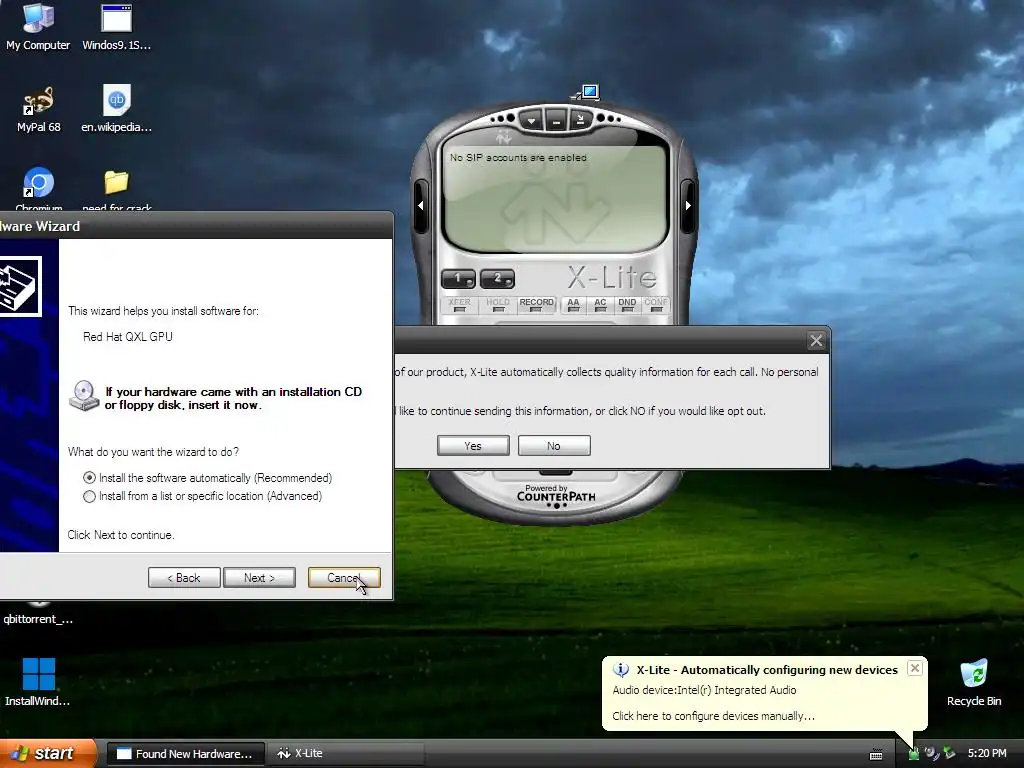Expand X-Lite right side drawer arrow
Image resolution: width=1024 pixels, height=768 pixels.
[x=688, y=205]
